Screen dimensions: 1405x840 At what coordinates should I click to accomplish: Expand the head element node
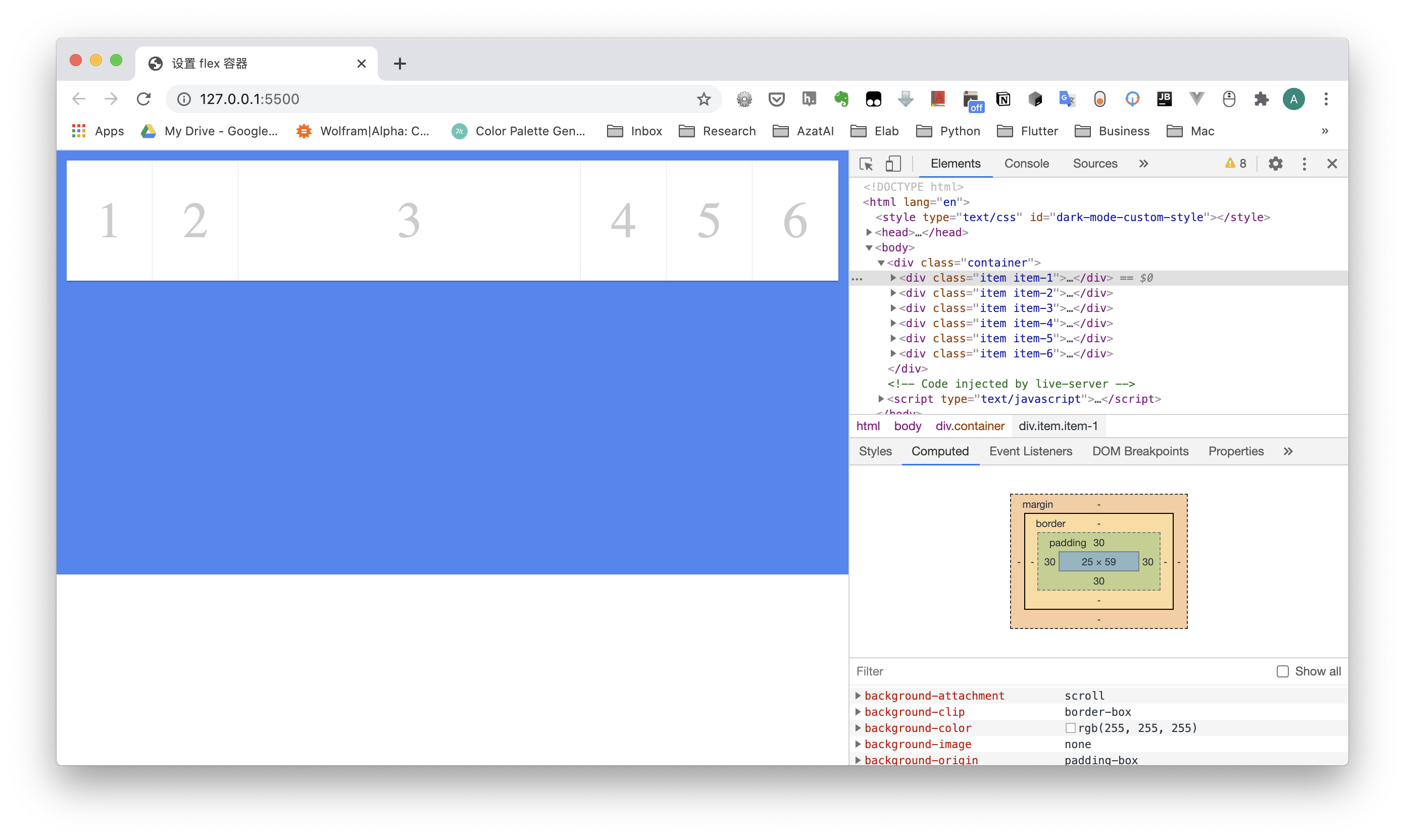[x=869, y=232]
